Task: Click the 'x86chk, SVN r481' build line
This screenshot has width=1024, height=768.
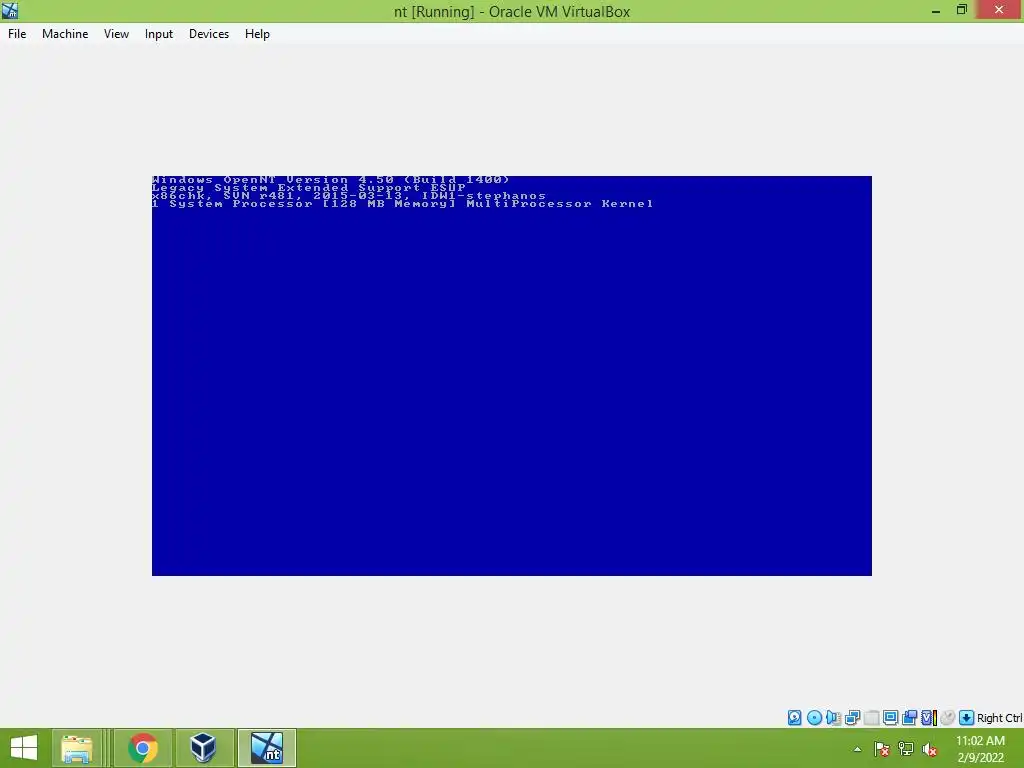Action: pyautogui.click(x=349, y=195)
